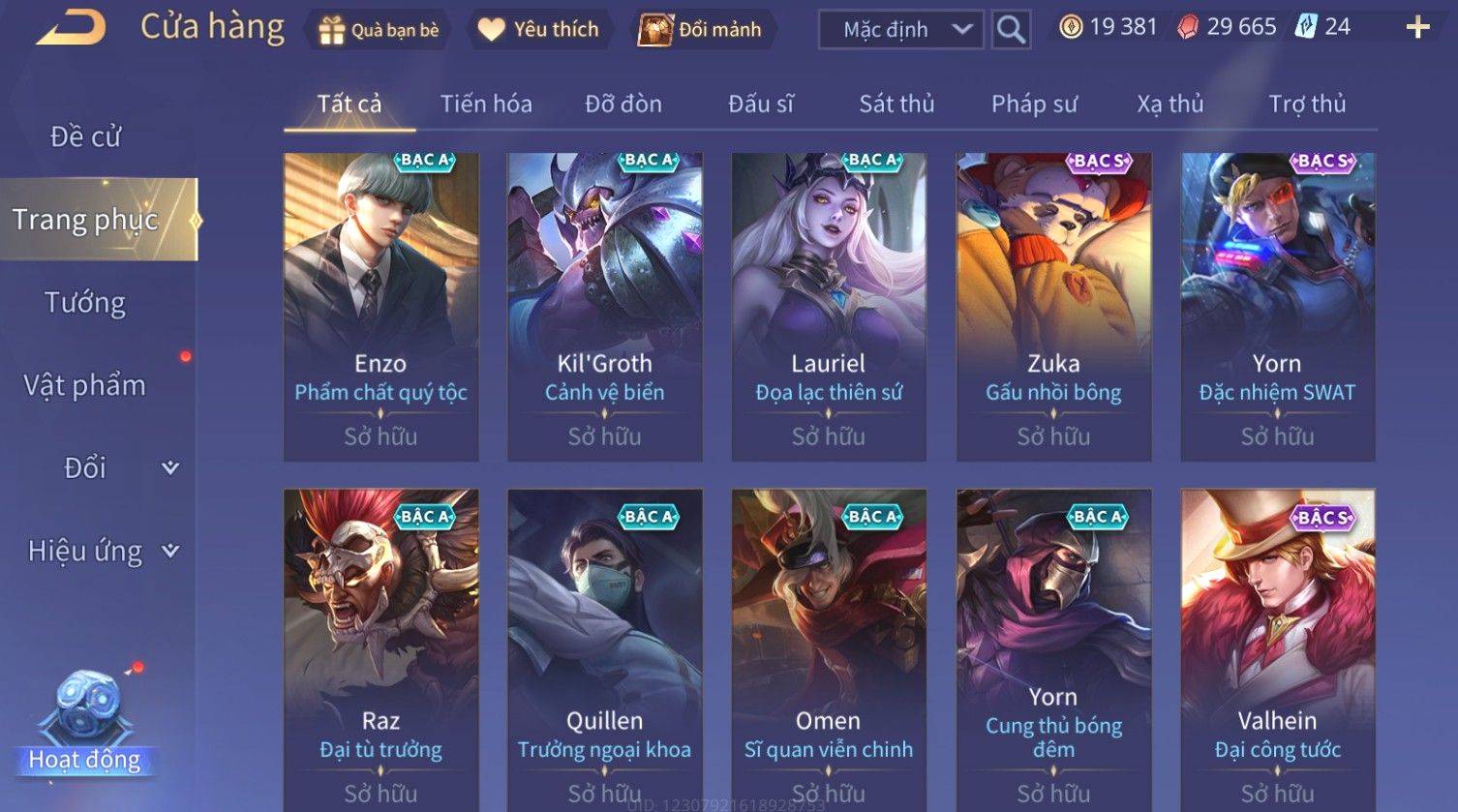Image resolution: width=1458 pixels, height=812 pixels.
Task: Open Vật phẩm in the sidebar
Action: tap(85, 385)
